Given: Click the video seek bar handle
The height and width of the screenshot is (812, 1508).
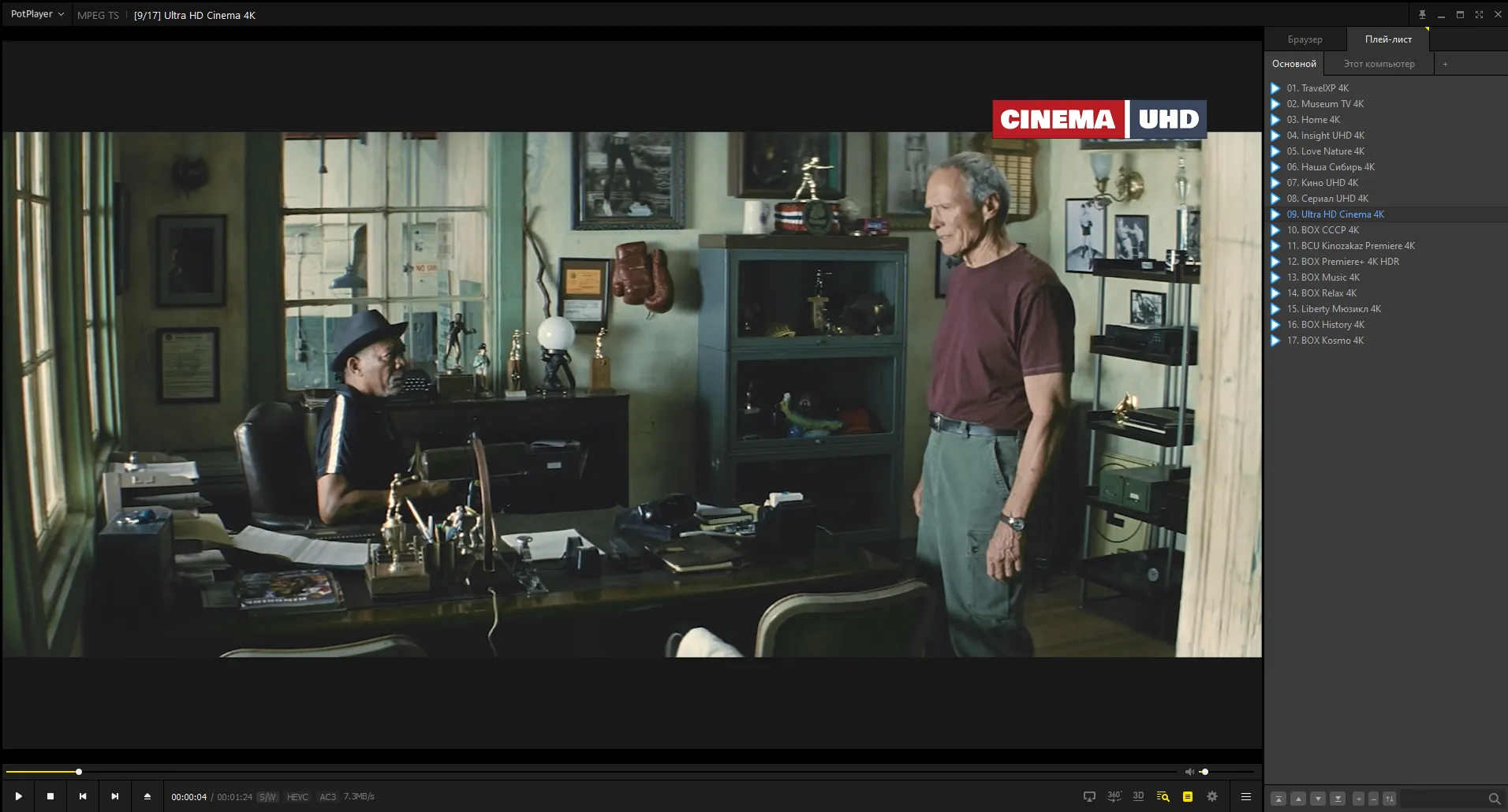Looking at the screenshot, I should tap(79, 772).
